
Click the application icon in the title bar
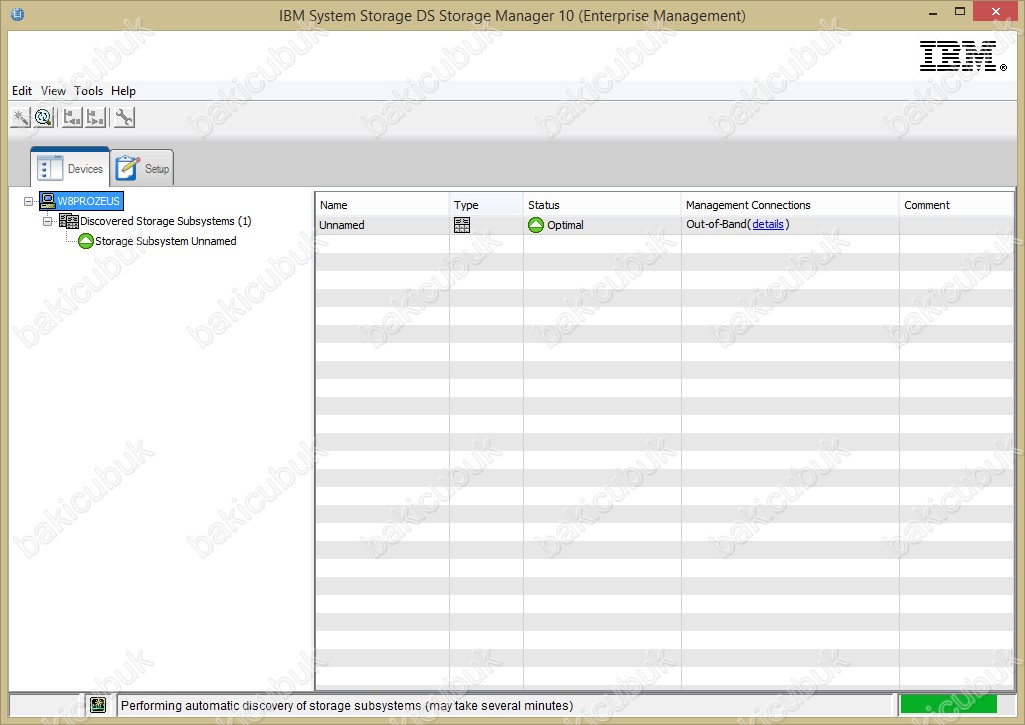click(x=18, y=14)
